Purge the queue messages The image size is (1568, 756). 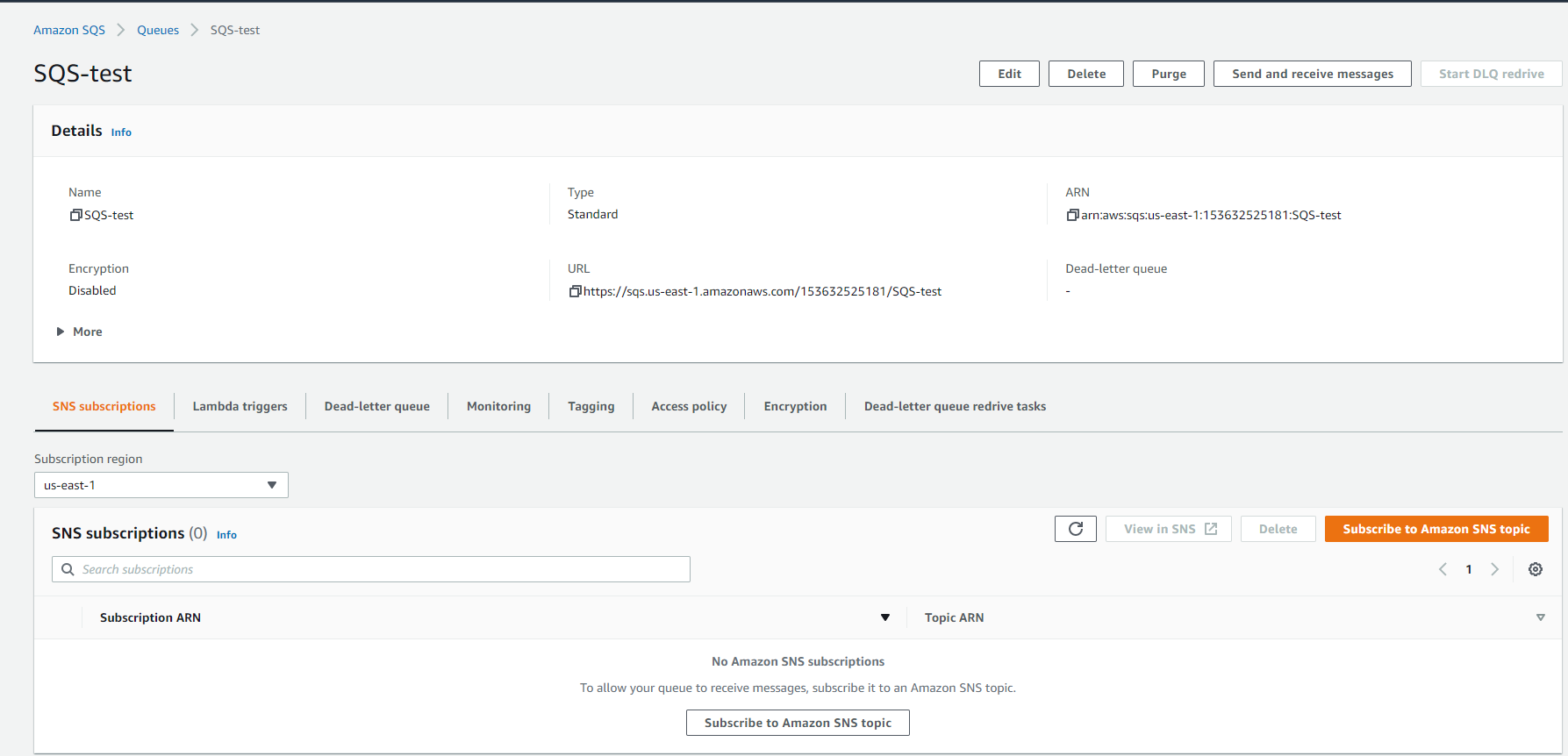point(1169,74)
